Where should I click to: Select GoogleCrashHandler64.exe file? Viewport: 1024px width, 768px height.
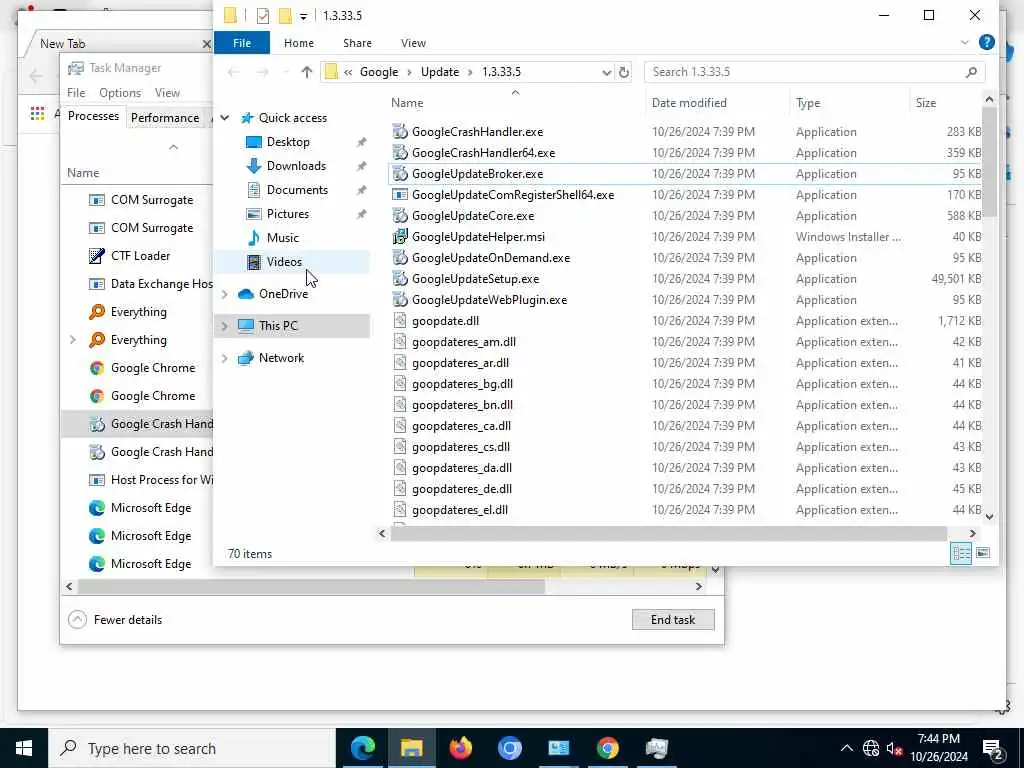(x=483, y=153)
